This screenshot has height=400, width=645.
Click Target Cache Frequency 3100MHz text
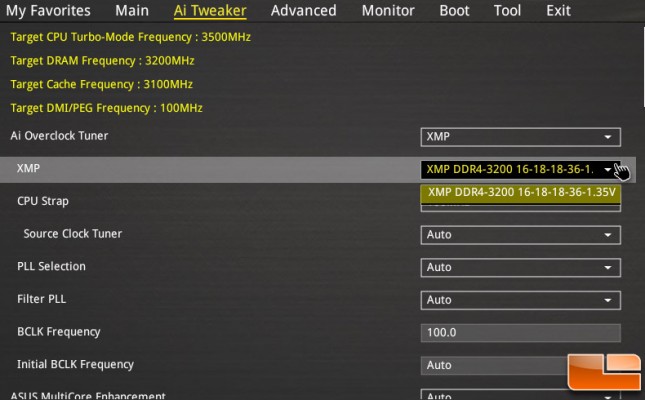pyautogui.click(x=102, y=84)
